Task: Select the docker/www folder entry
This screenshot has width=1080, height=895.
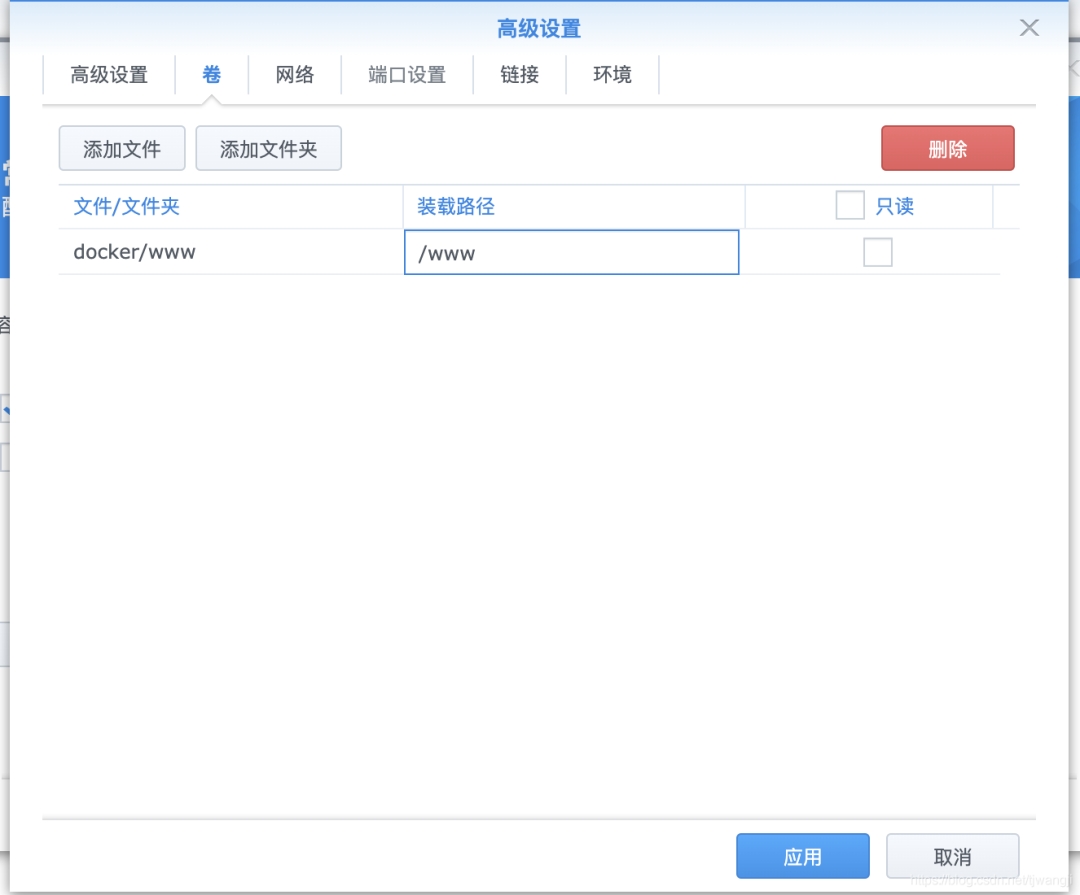Action: (134, 252)
